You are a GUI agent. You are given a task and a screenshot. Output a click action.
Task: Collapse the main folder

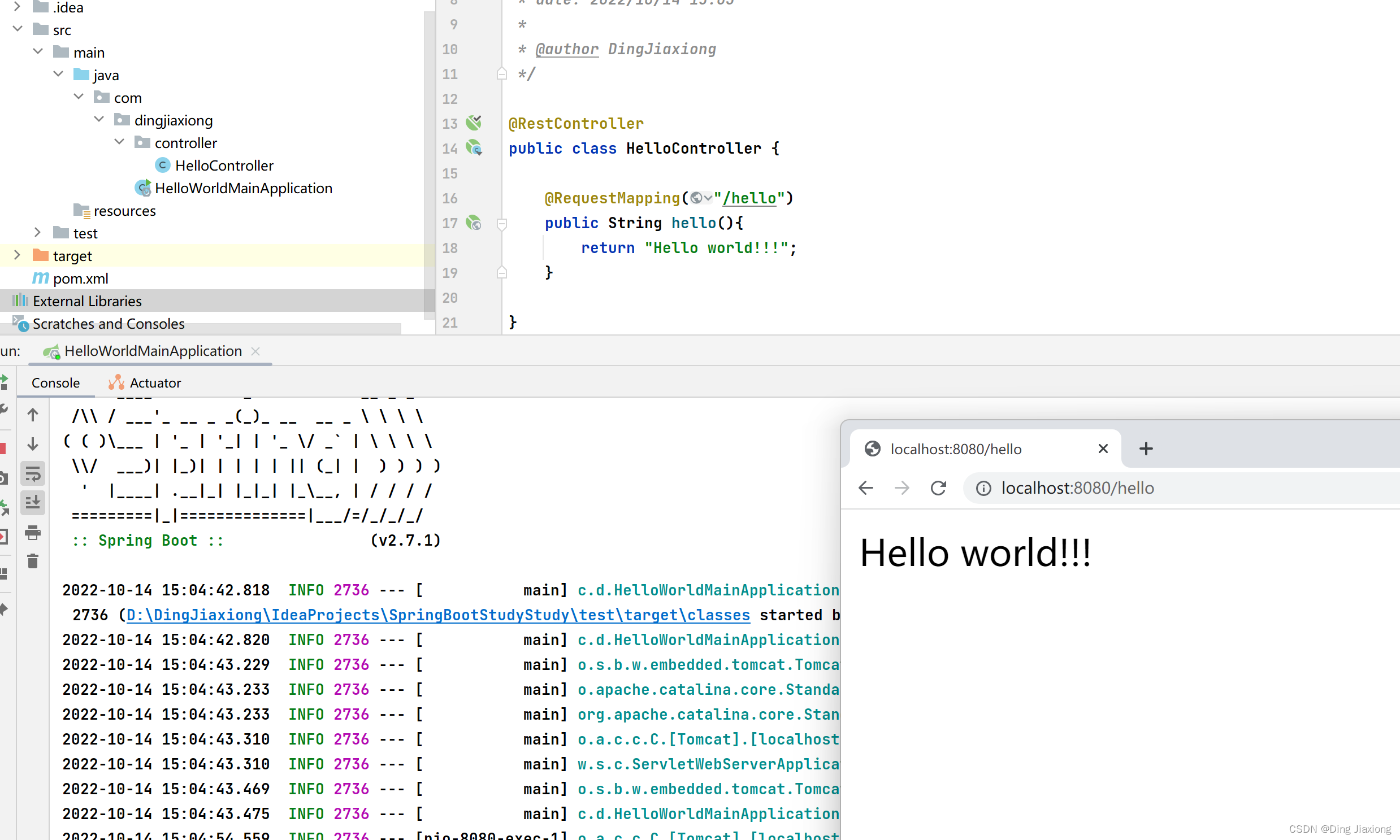pos(37,51)
